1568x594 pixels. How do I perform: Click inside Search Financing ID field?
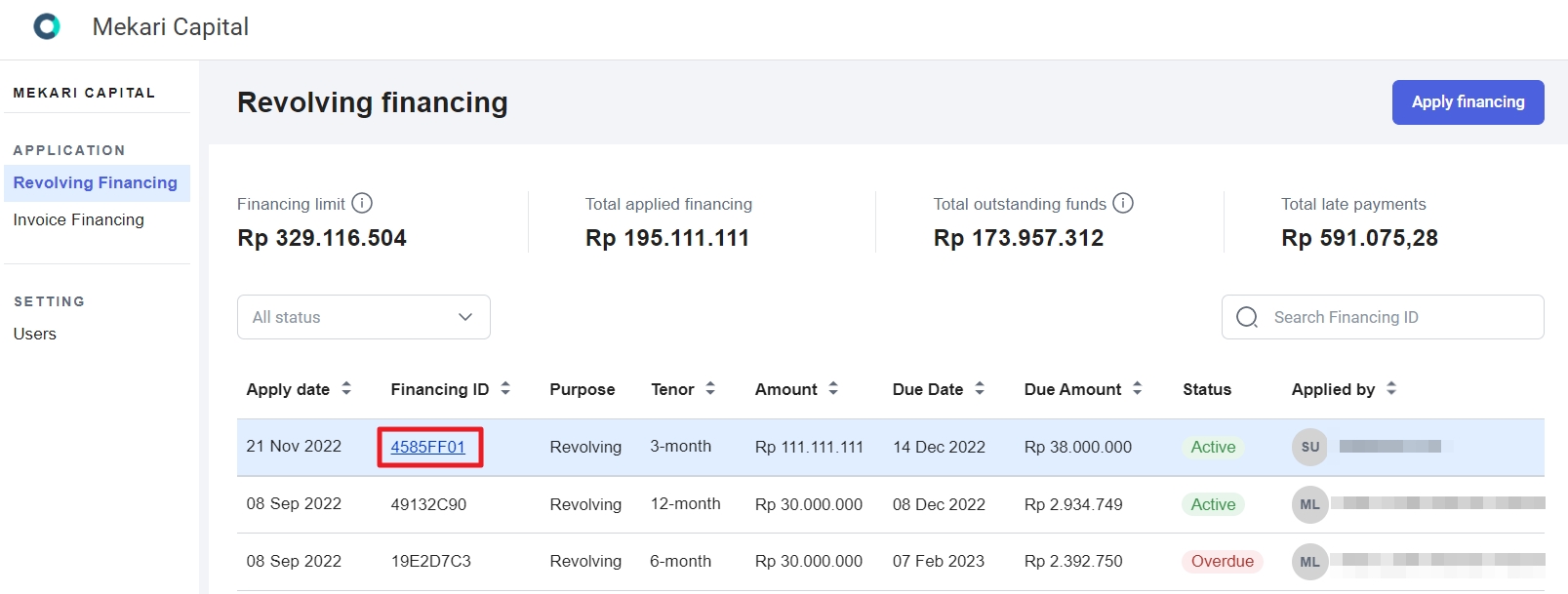1383,317
